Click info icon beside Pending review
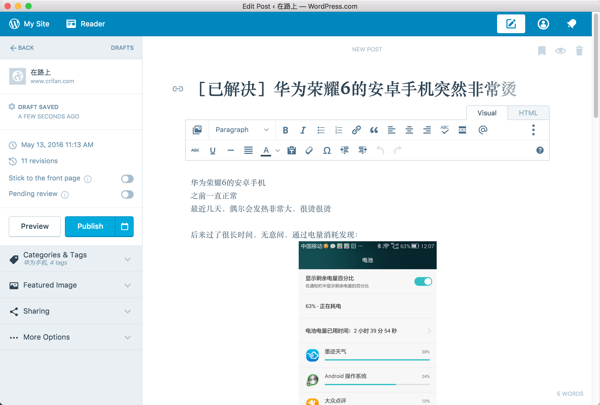The image size is (600, 405). [65, 194]
